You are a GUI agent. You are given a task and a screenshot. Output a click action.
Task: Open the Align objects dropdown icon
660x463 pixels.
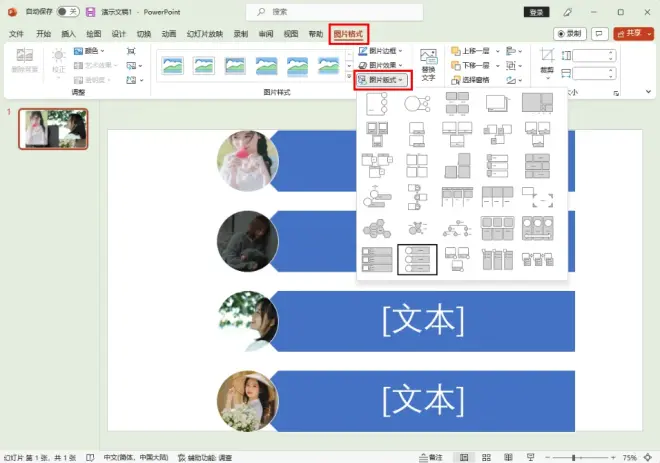pos(514,51)
